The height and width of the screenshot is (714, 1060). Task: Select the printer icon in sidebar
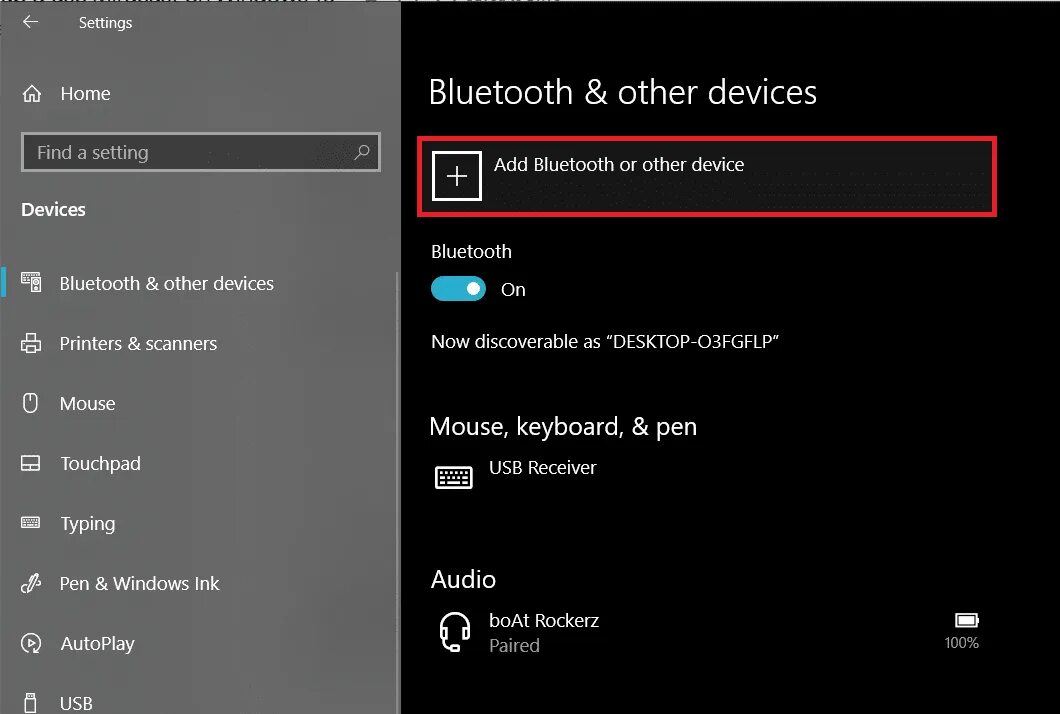pos(31,343)
